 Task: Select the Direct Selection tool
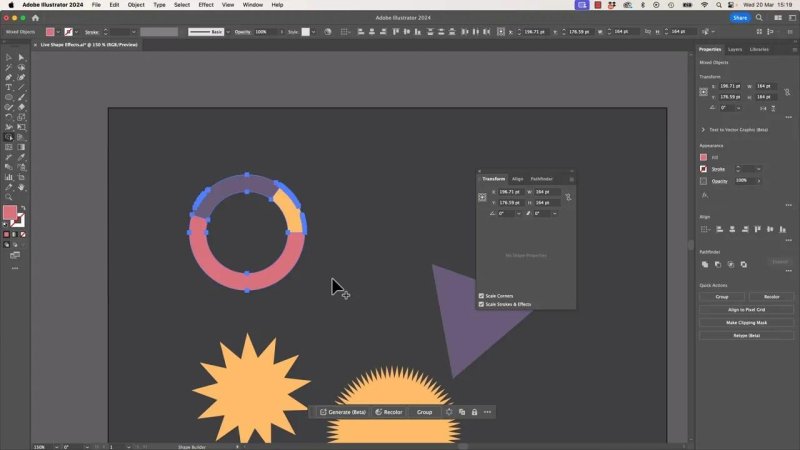point(21,58)
